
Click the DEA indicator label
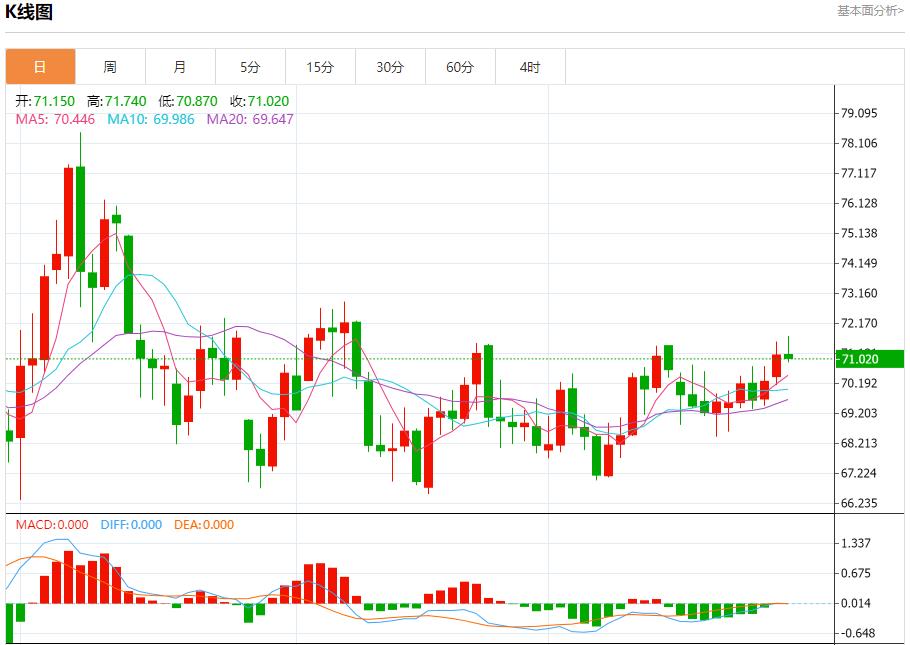tap(204, 524)
